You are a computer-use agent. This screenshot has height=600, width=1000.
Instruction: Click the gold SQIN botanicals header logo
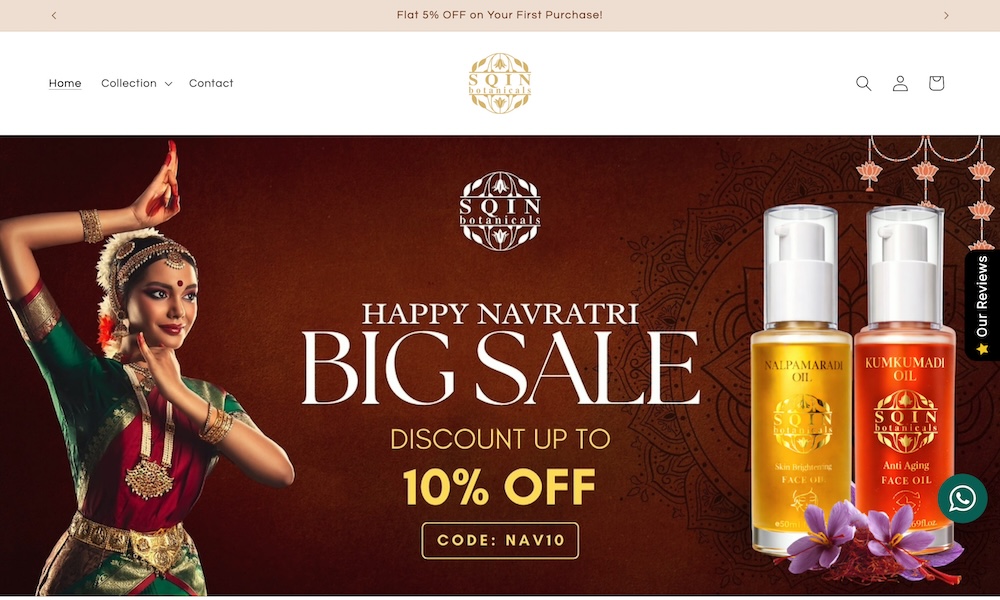click(500, 84)
